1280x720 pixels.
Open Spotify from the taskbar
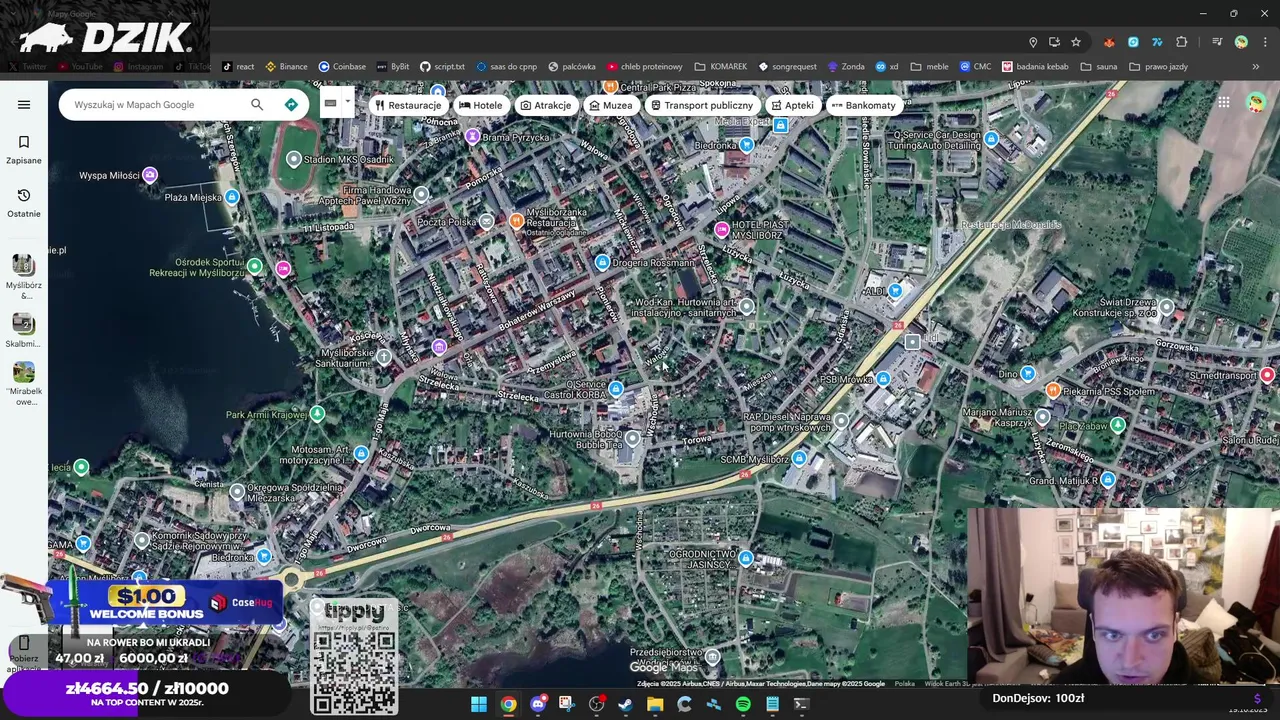click(743, 704)
